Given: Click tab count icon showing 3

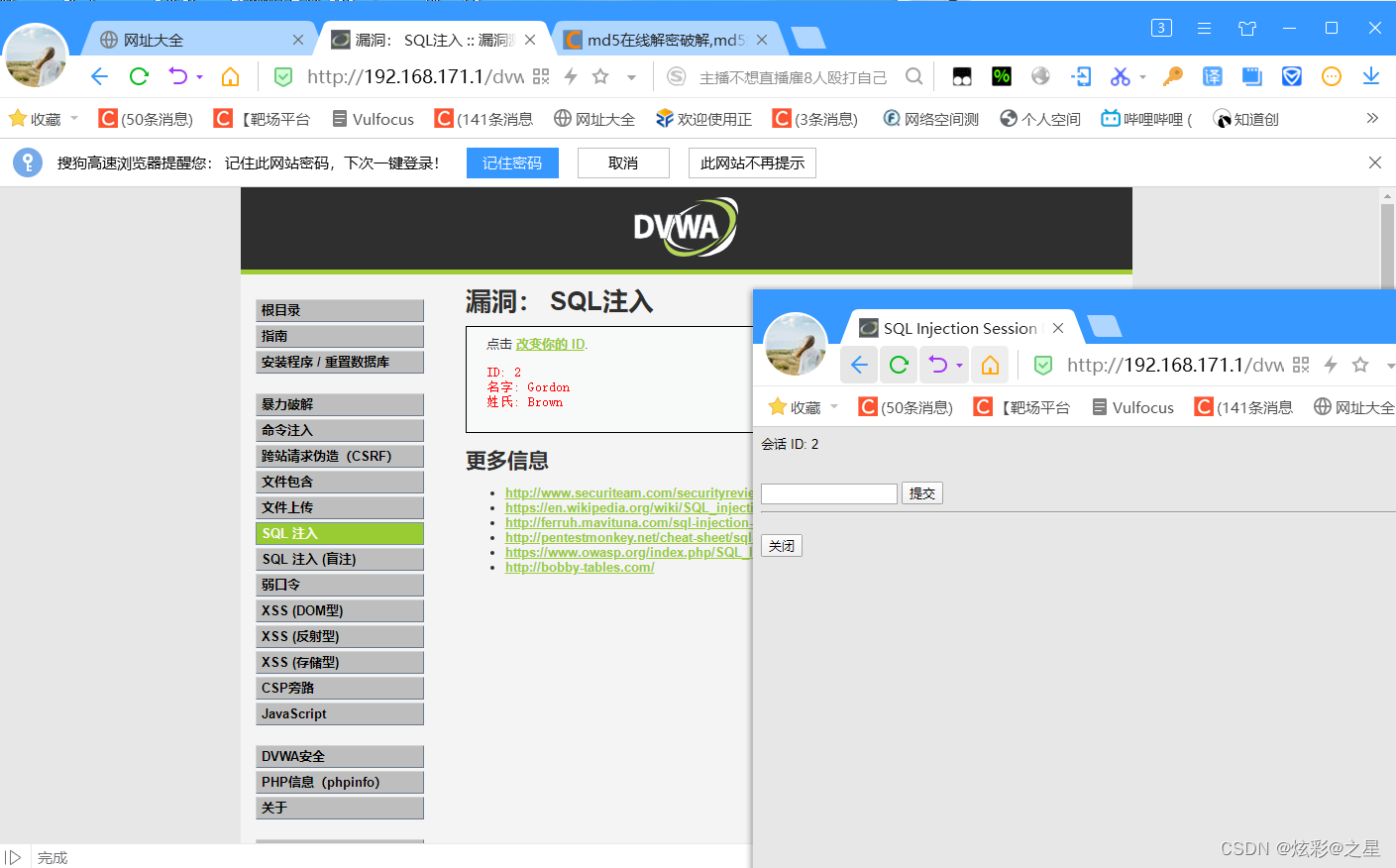Looking at the screenshot, I should click(1161, 28).
